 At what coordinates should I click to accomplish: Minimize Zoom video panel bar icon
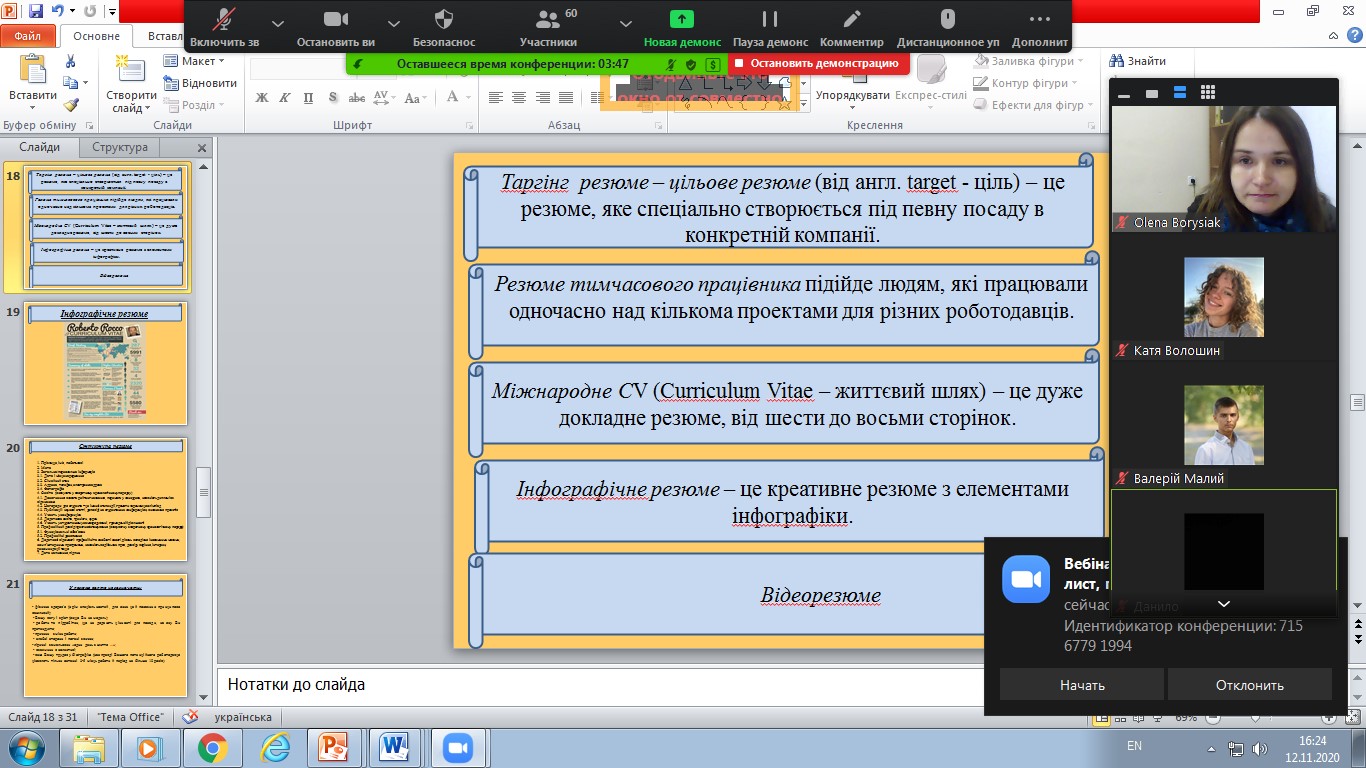1124,94
